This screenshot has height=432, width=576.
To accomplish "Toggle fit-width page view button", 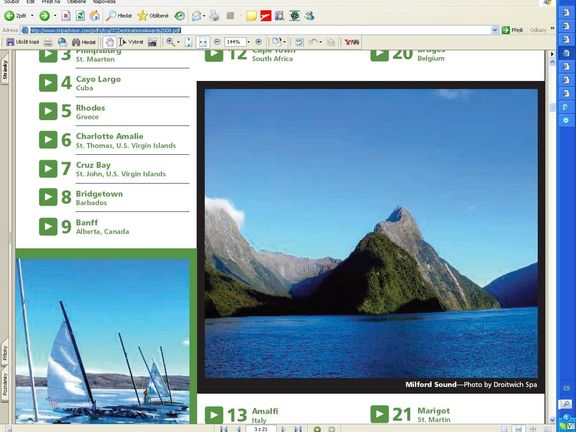I will tap(203, 42).
